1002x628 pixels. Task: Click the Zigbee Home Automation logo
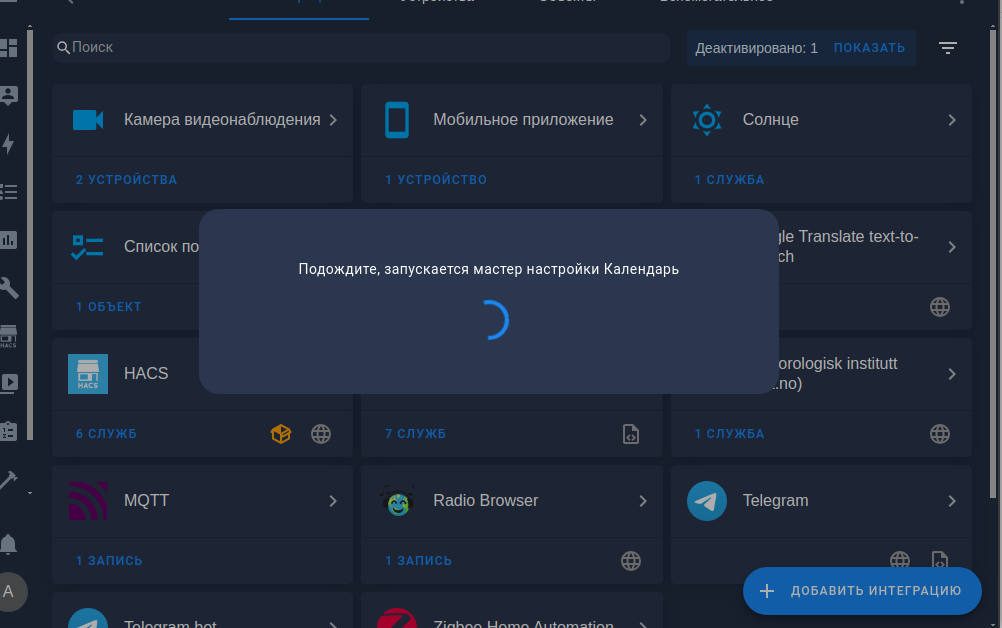coord(397,618)
